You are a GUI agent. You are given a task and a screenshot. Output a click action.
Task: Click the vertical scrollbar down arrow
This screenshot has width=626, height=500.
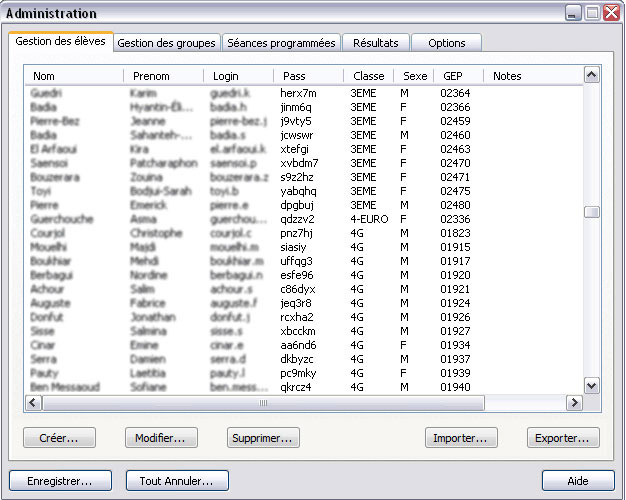click(x=591, y=386)
